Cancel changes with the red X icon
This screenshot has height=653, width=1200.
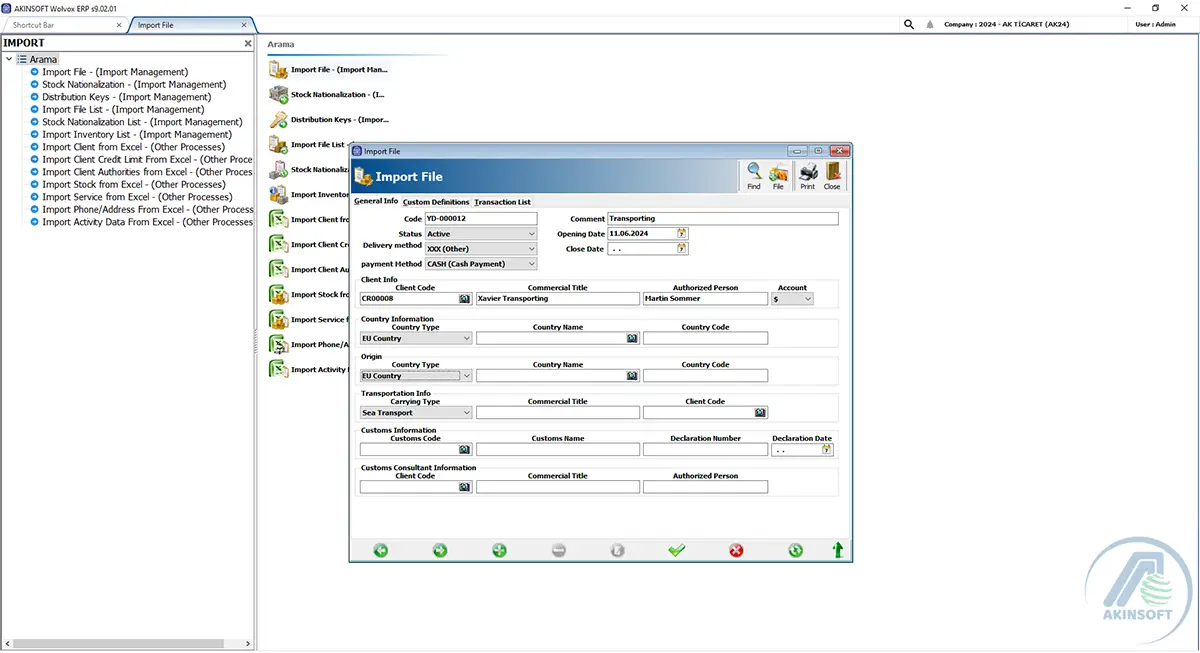click(x=736, y=550)
